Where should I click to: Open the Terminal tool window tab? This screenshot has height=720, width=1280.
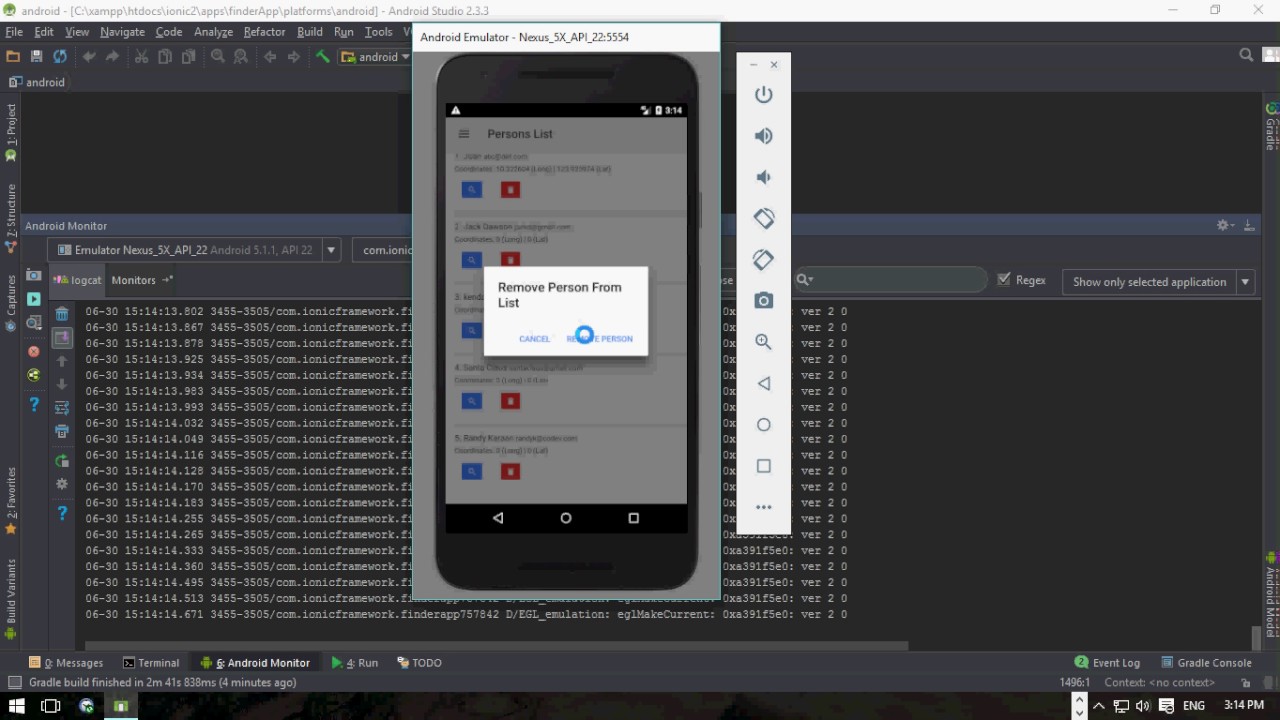[151, 662]
